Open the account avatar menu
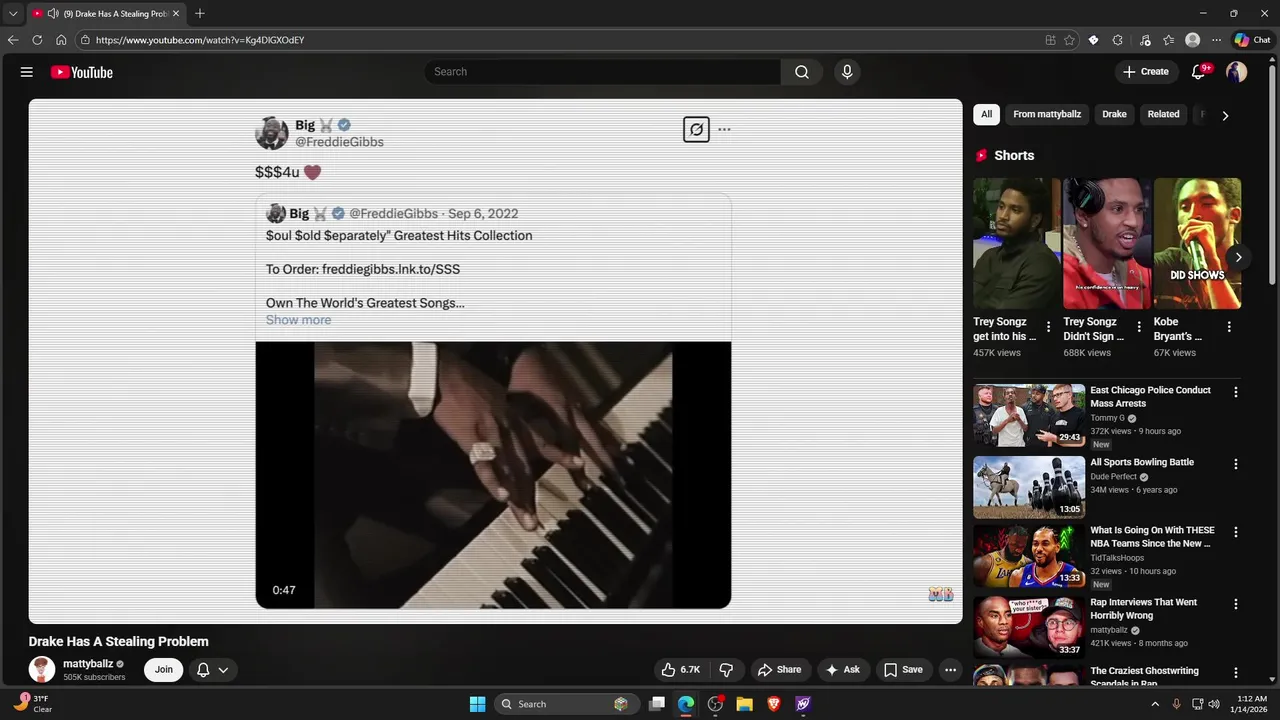Screen dimensions: 1280x720 [1236, 72]
